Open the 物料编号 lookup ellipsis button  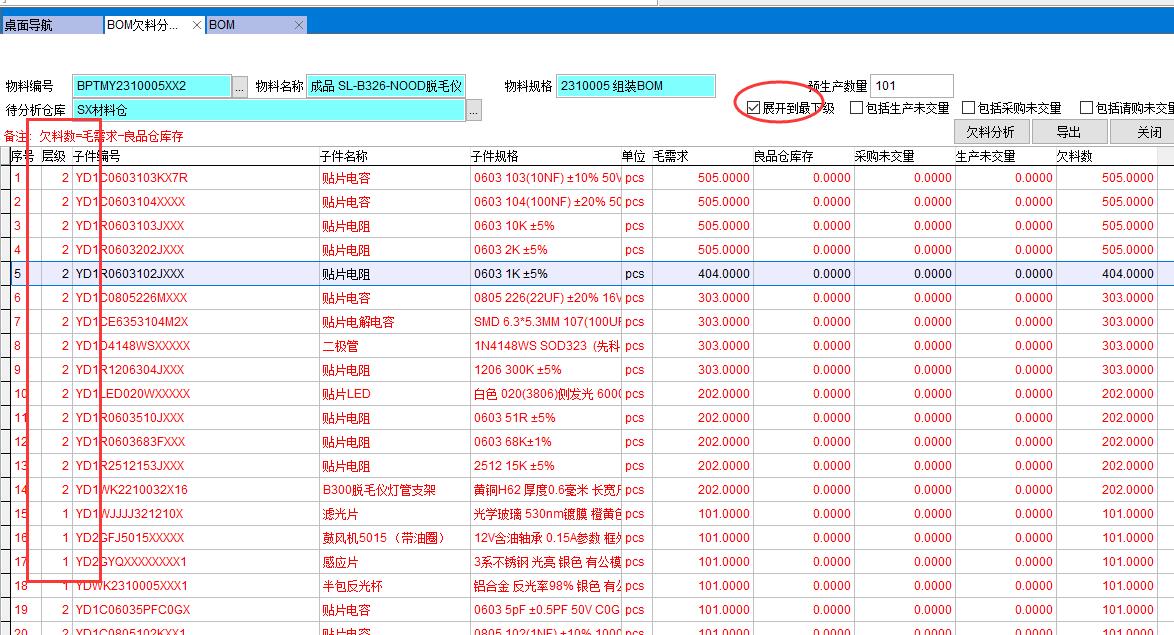[x=239, y=87]
